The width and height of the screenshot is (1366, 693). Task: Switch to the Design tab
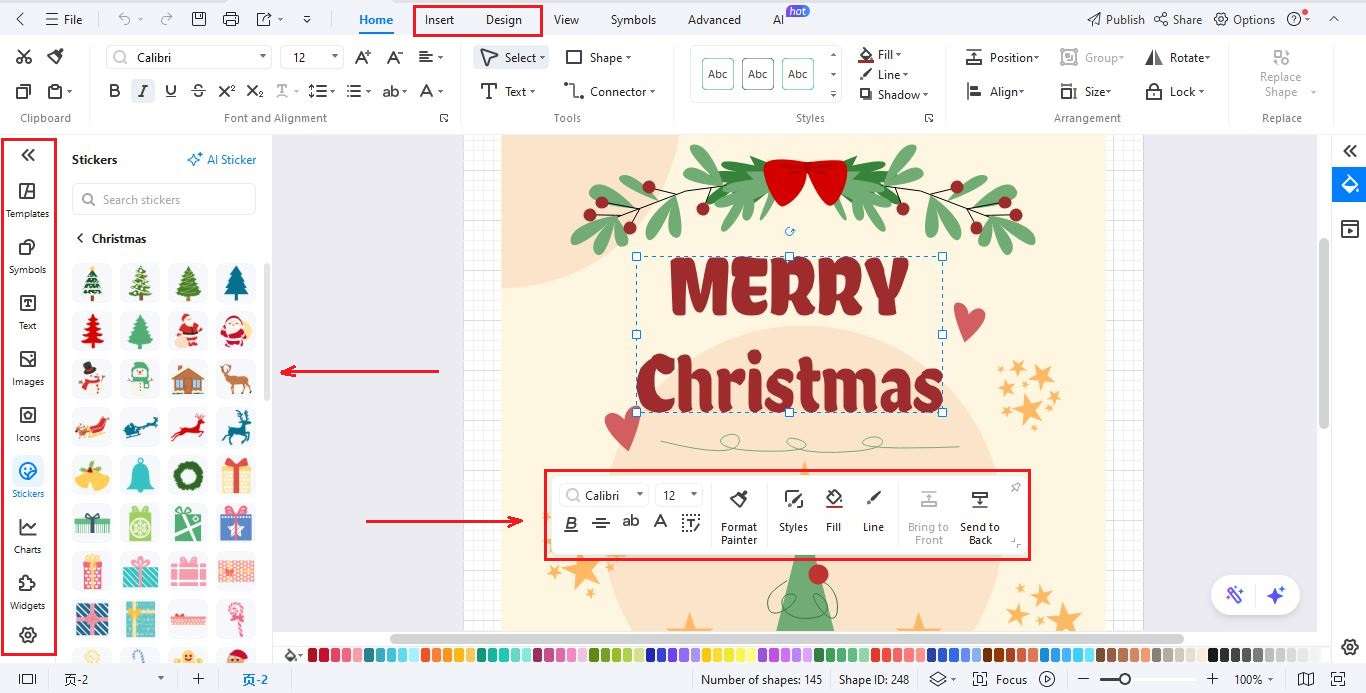(x=504, y=19)
